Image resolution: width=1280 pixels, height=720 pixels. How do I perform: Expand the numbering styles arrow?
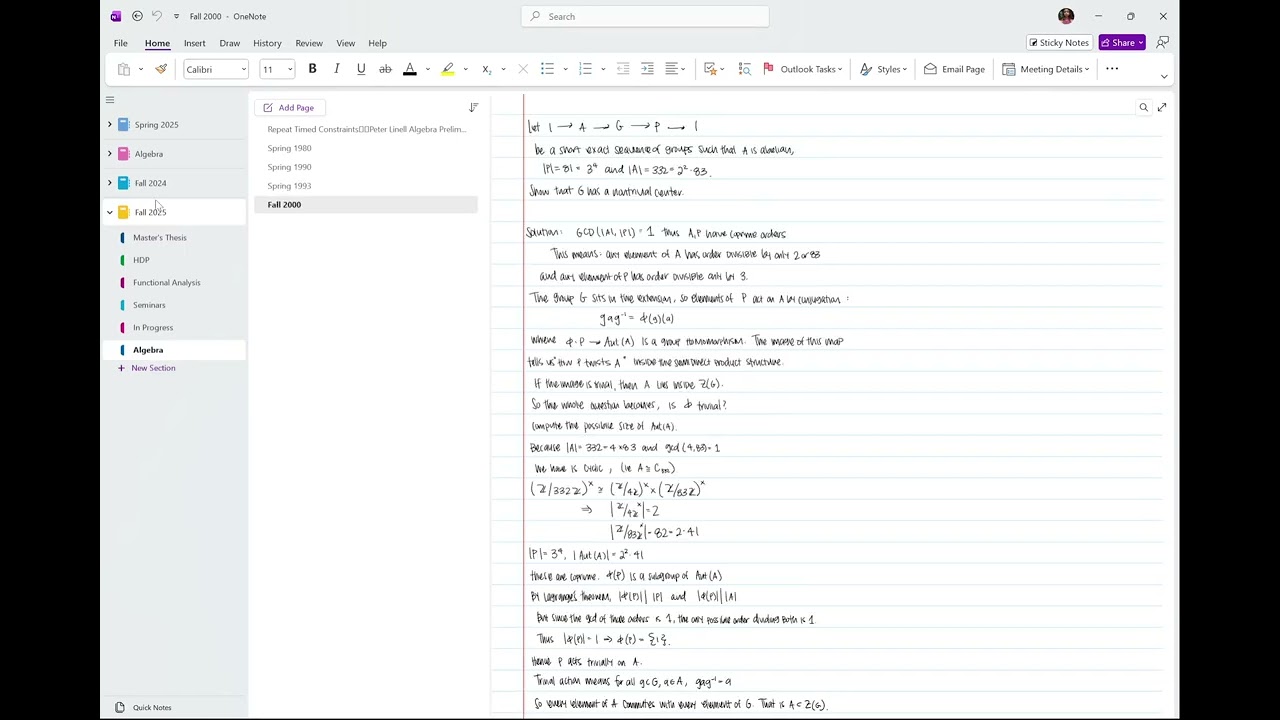(x=603, y=69)
